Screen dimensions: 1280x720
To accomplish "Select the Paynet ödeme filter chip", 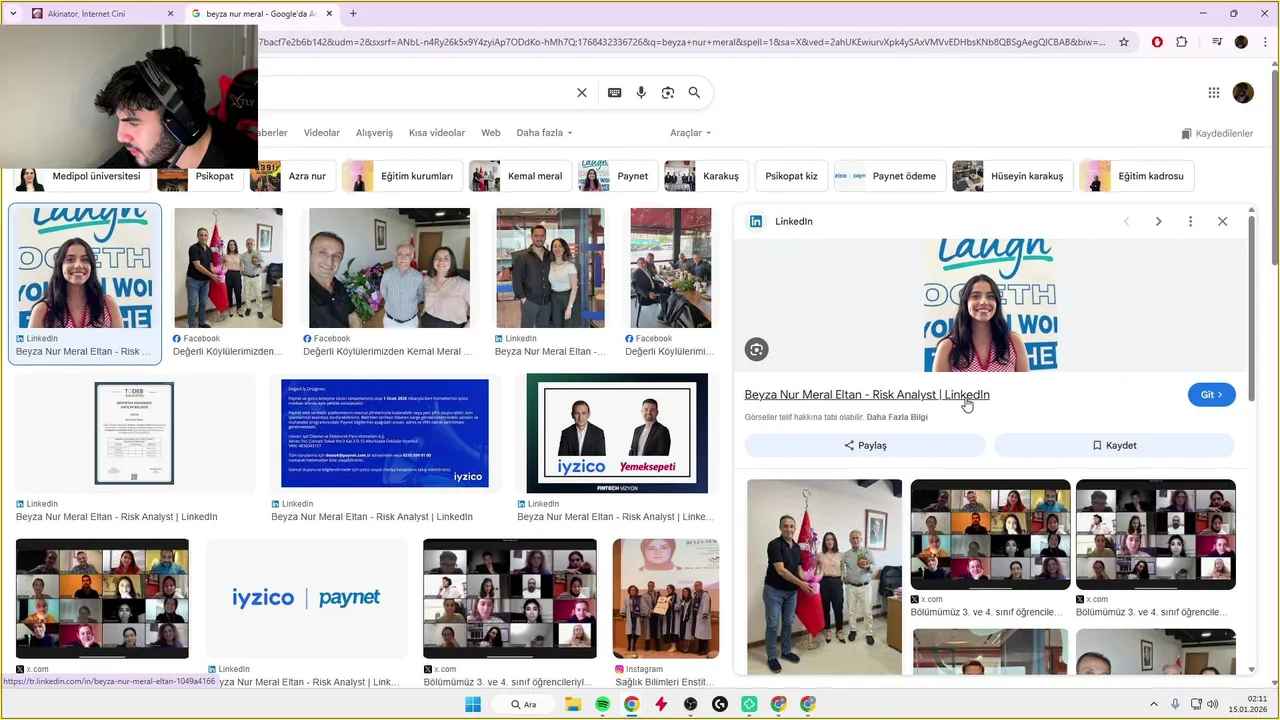I will click(890, 176).
